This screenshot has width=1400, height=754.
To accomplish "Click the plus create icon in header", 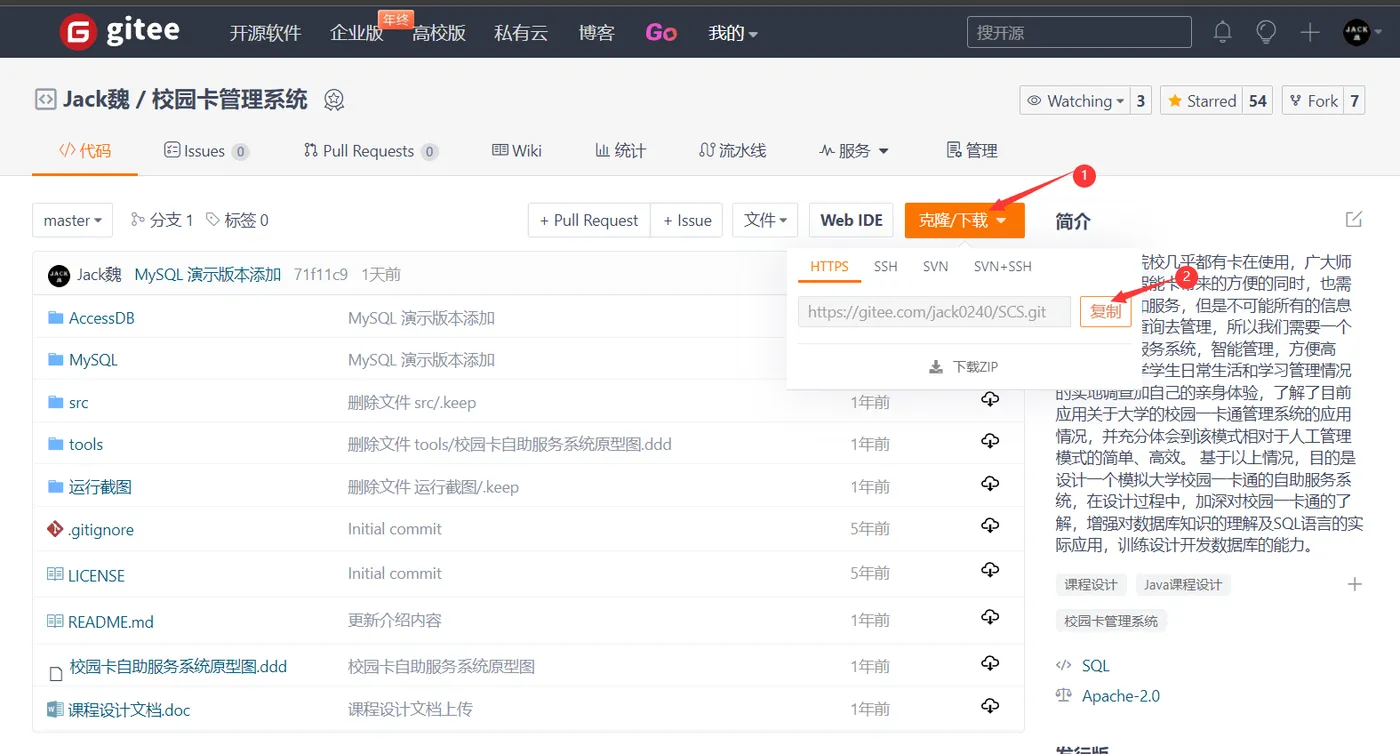I will pos(1310,32).
